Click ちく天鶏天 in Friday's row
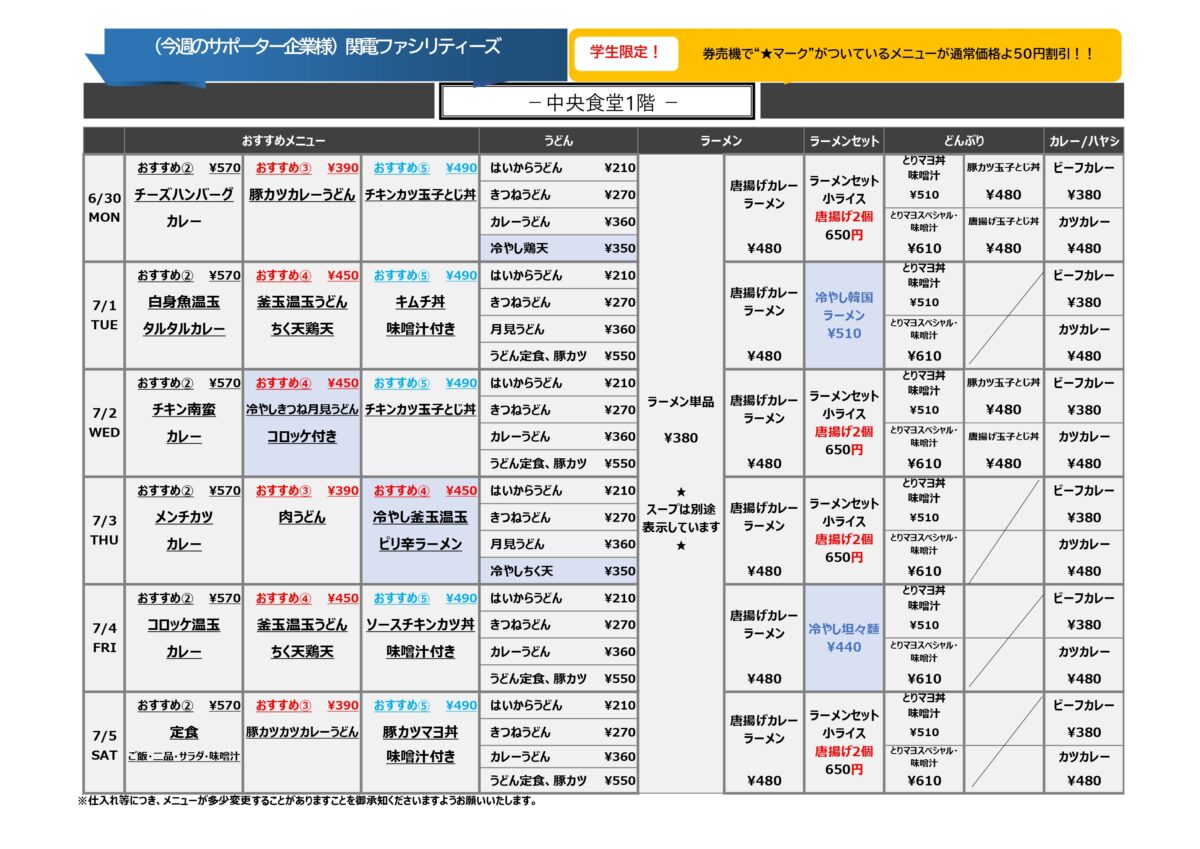Image resolution: width=1200 pixels, height=849 pixels. 302,651
